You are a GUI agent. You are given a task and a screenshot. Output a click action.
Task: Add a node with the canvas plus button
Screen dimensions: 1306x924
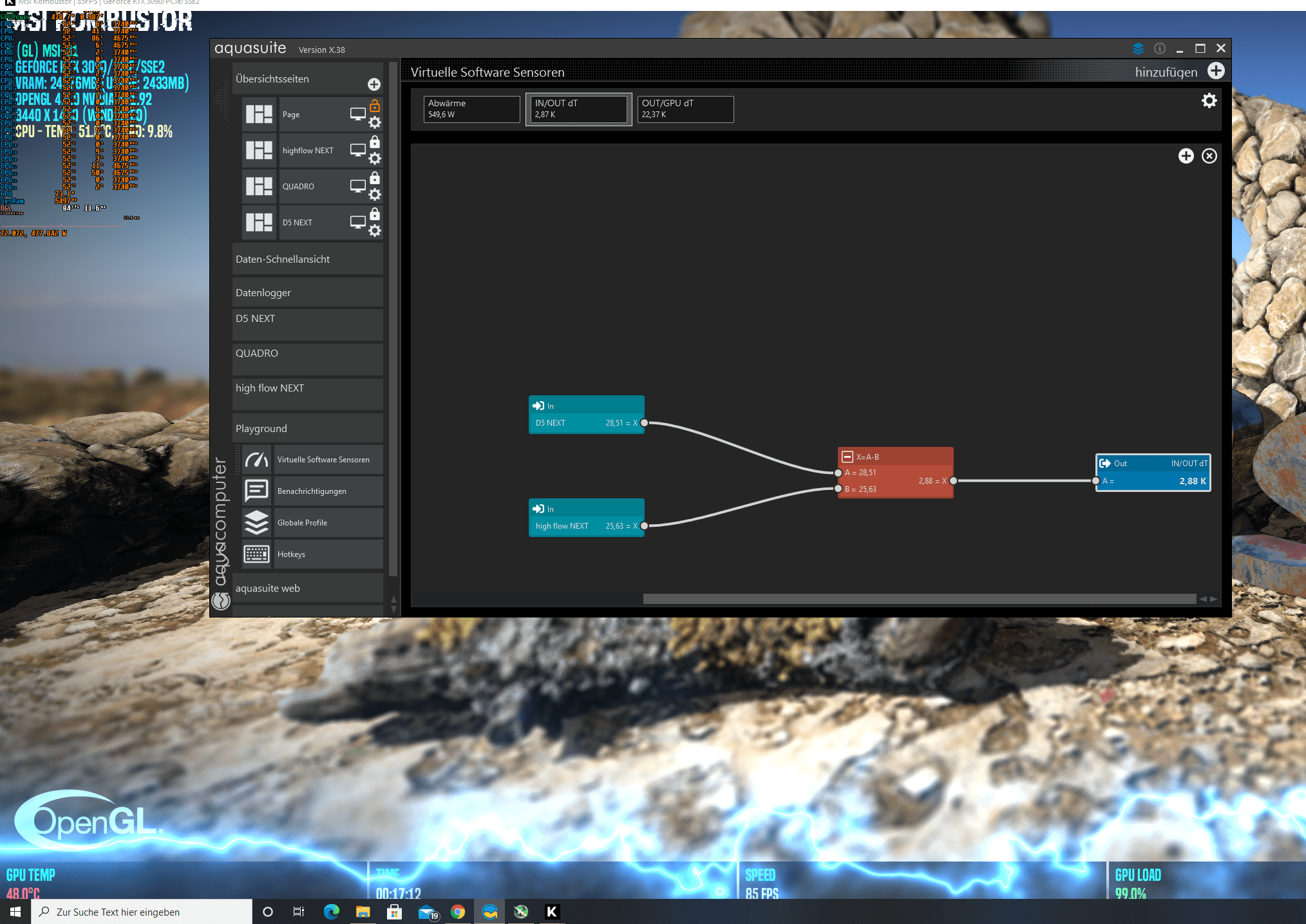click(x=1186, y=156)
